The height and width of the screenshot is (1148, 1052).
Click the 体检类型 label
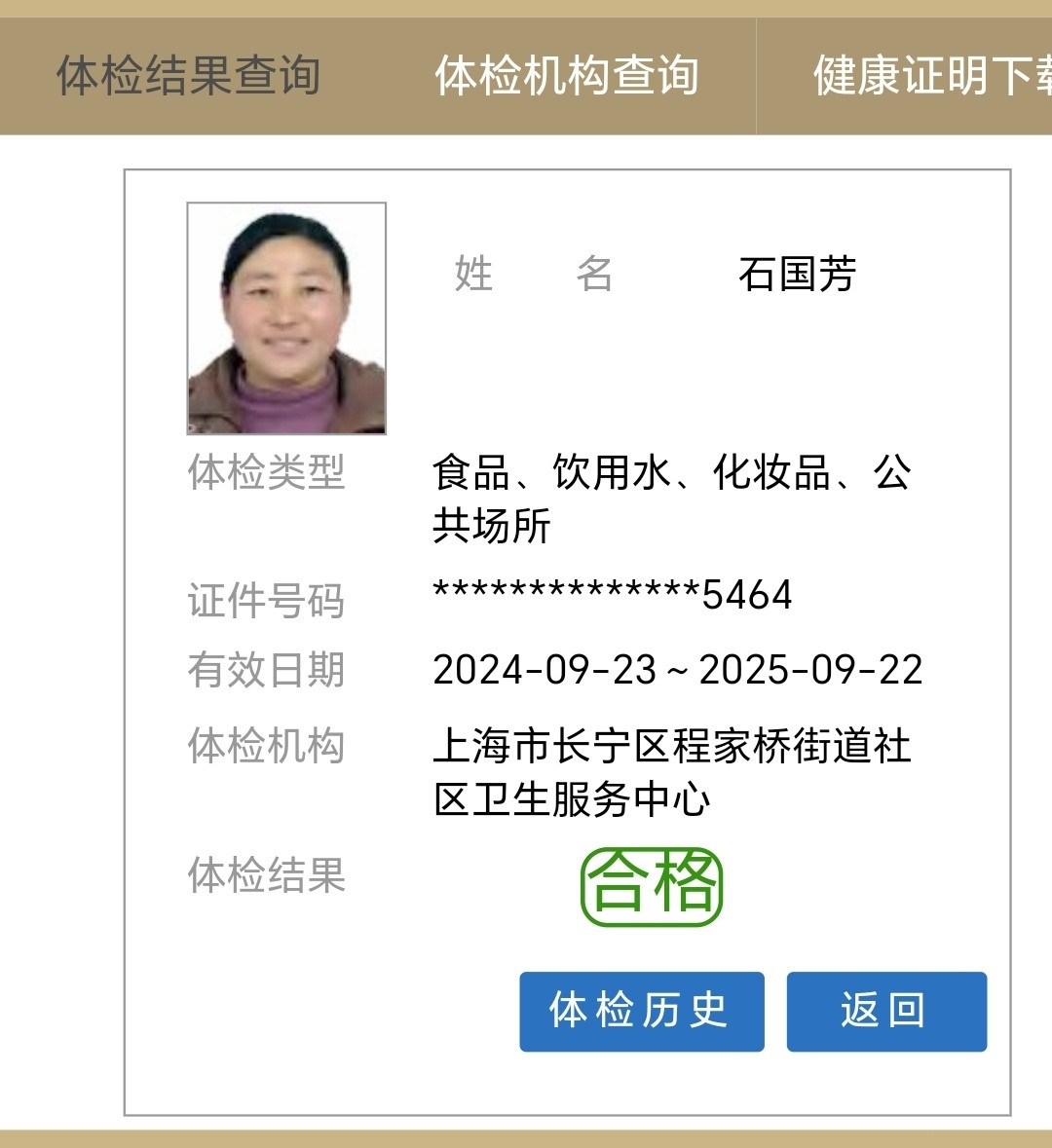coord(266,471)
